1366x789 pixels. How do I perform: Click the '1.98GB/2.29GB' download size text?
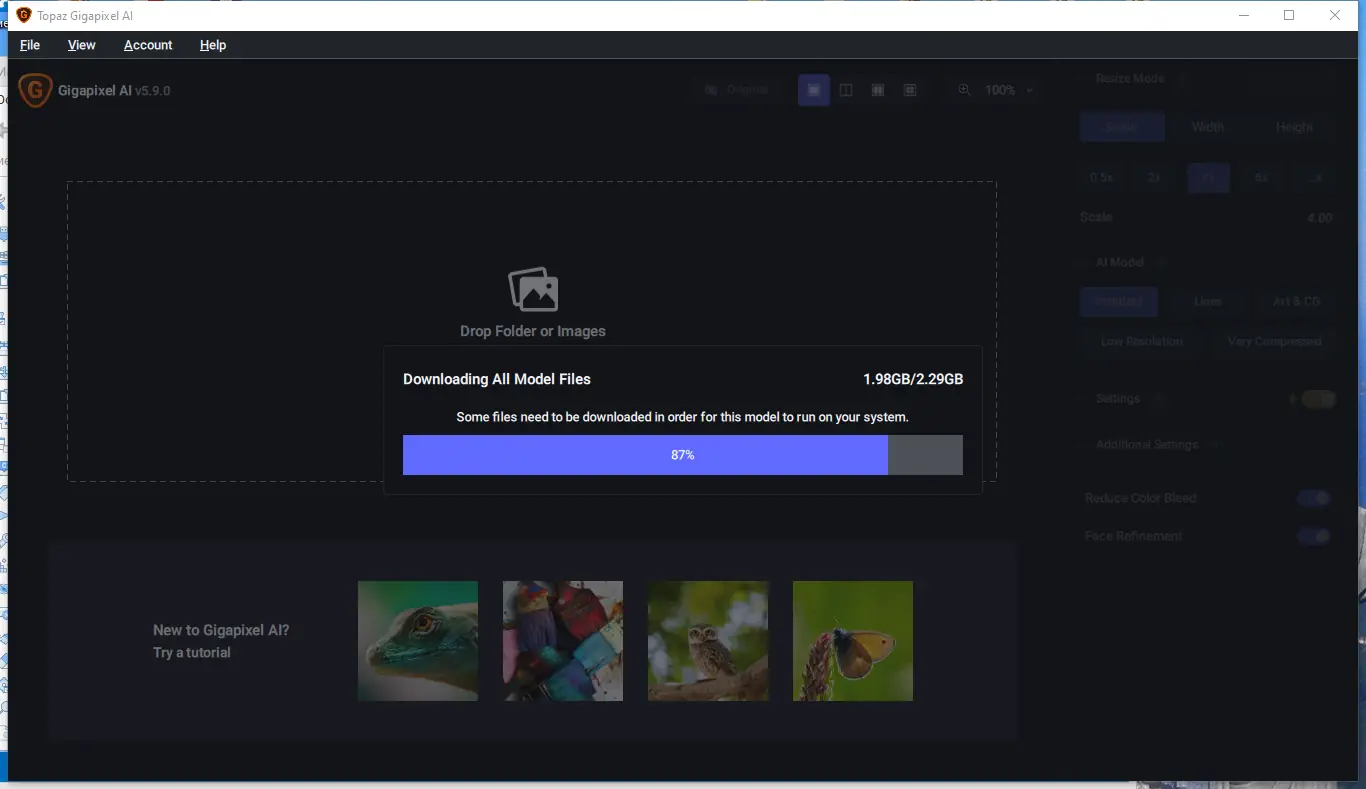(x=913, y=380)
